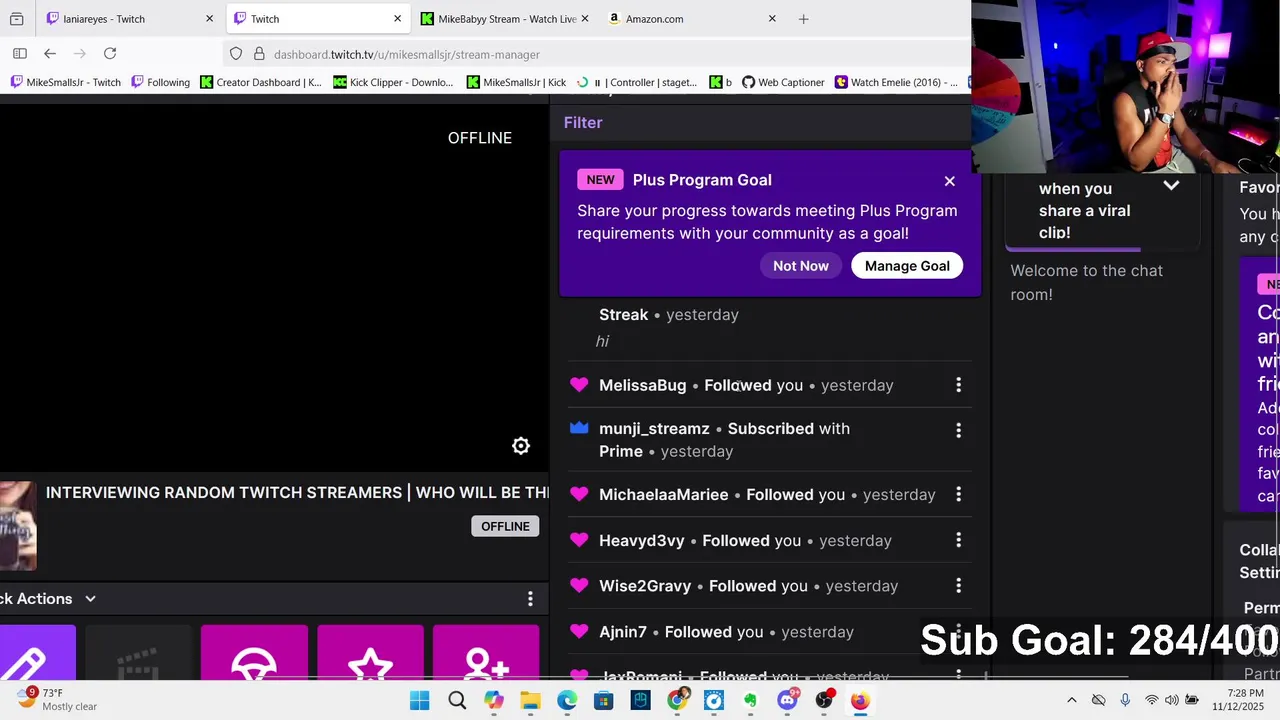Open options menu for Heavyd3vy follow event
1280x720 pixels.
[958, 540]
